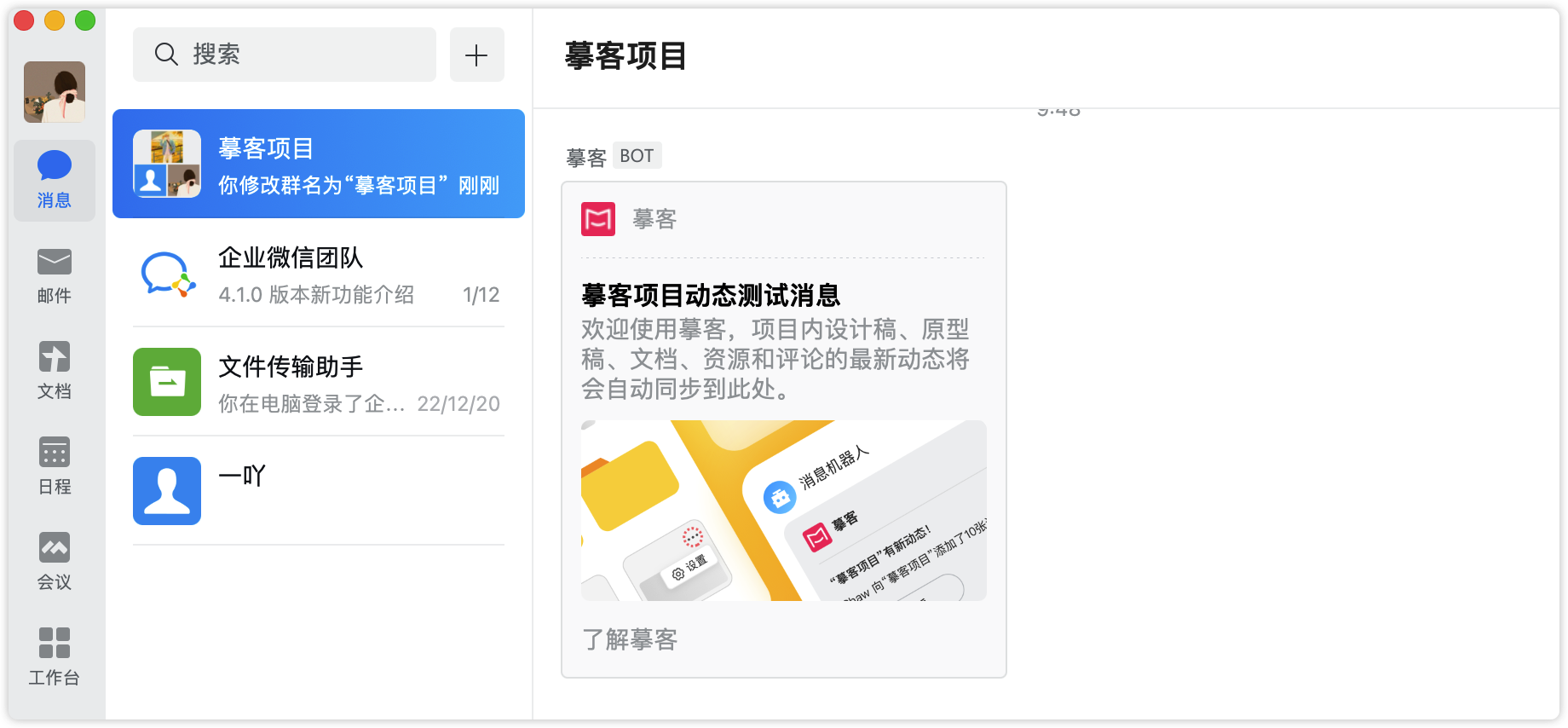Screen dimensions: 1568x728
Task: Open the 邮件 (Mail) sidebar icon
Action: coord(54,275)
